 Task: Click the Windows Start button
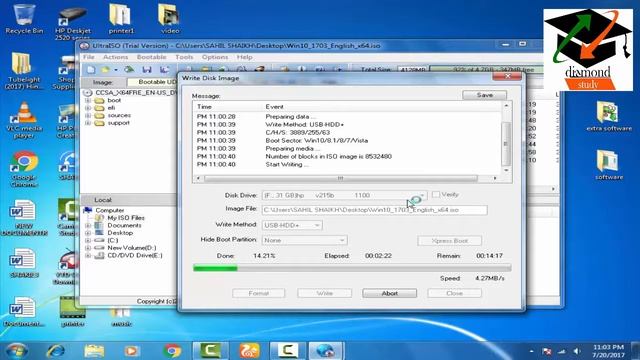[x=16, y=351]
